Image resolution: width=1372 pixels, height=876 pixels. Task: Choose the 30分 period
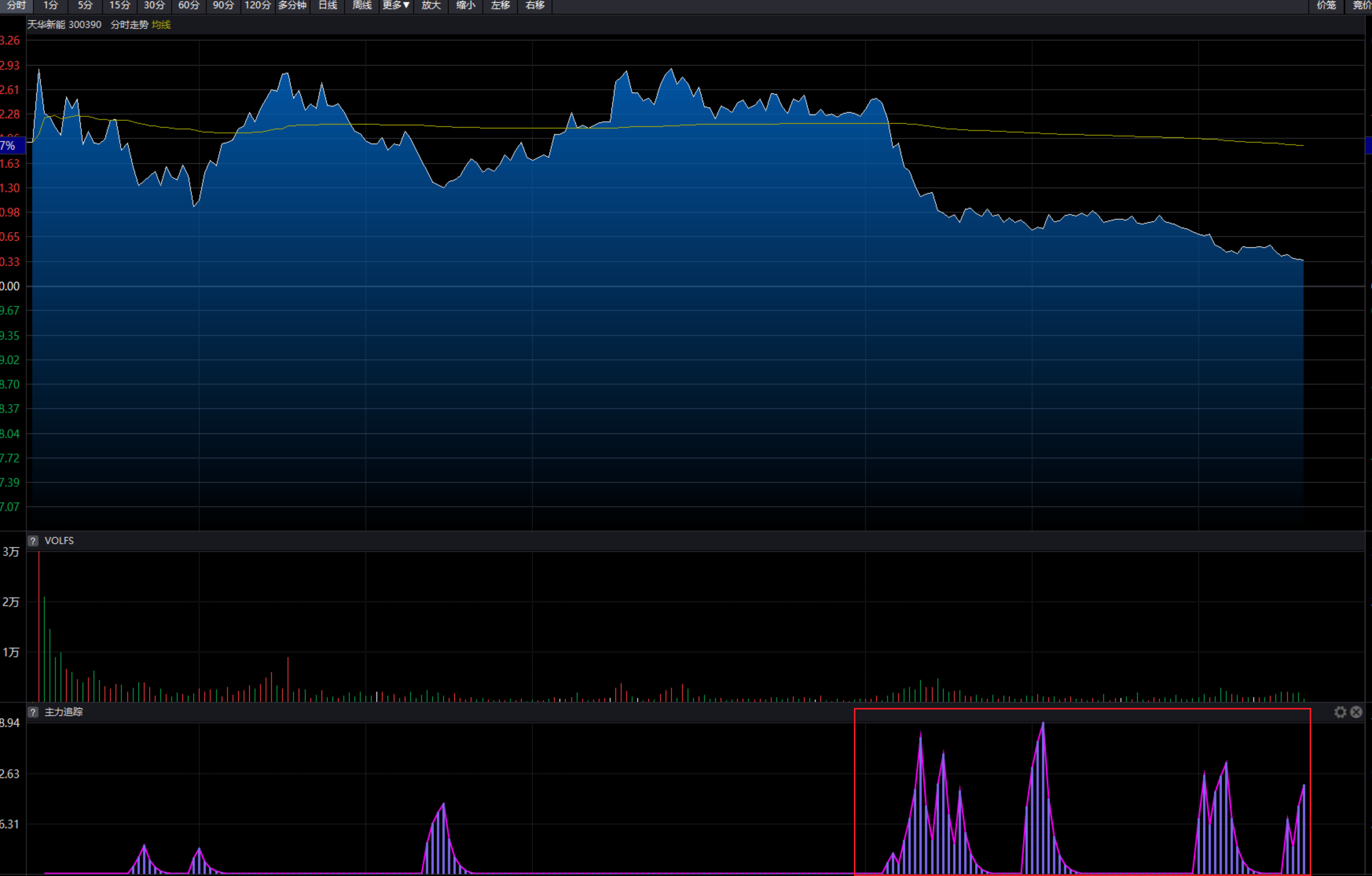click(x=154, y=6)
